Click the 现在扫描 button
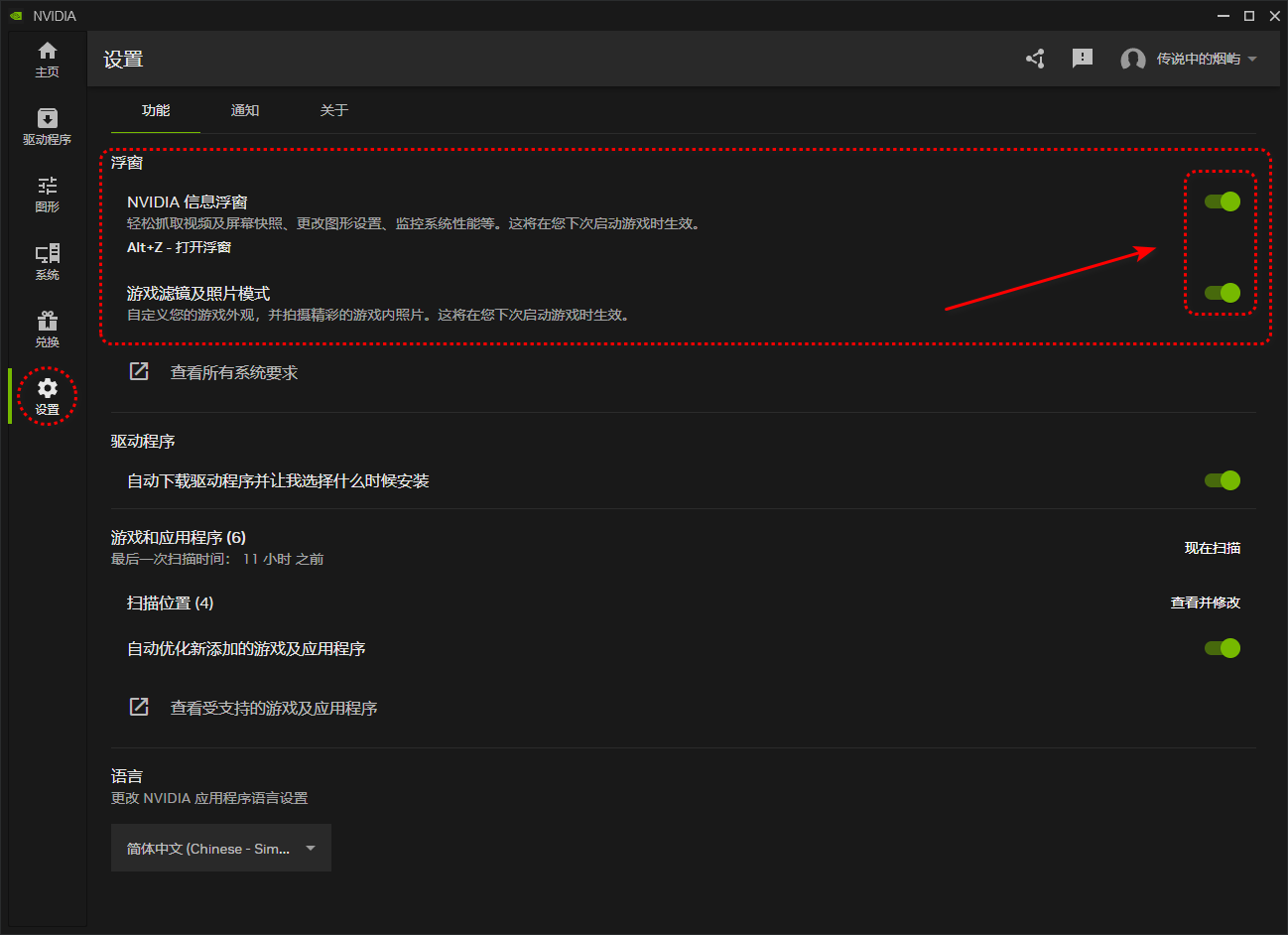 (1213, 548)
